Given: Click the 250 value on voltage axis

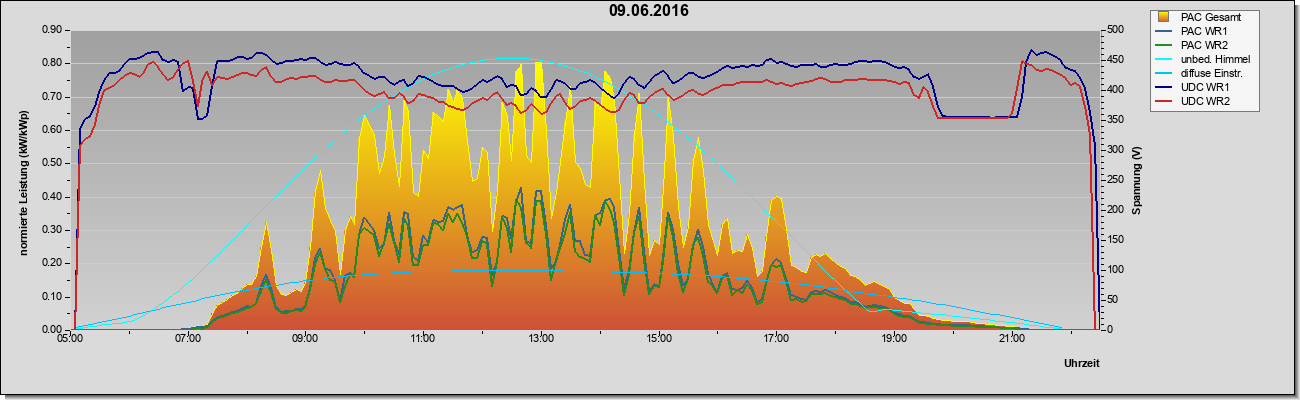Looking at the screenshot, I should 1111,180.
